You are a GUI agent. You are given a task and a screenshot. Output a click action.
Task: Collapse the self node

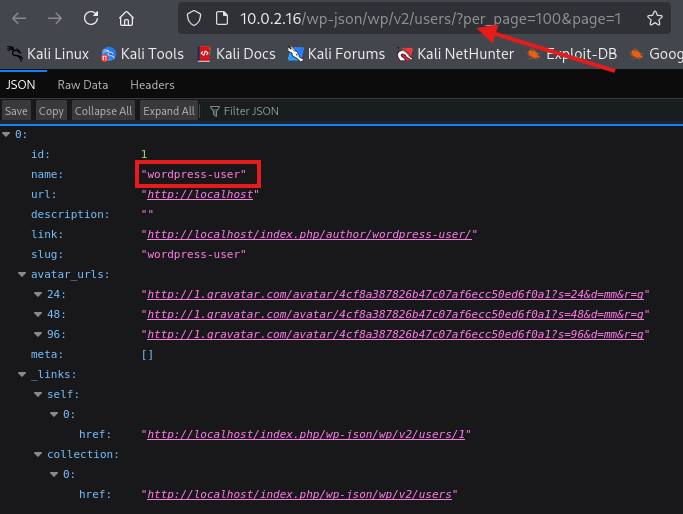tap(38, 394)
